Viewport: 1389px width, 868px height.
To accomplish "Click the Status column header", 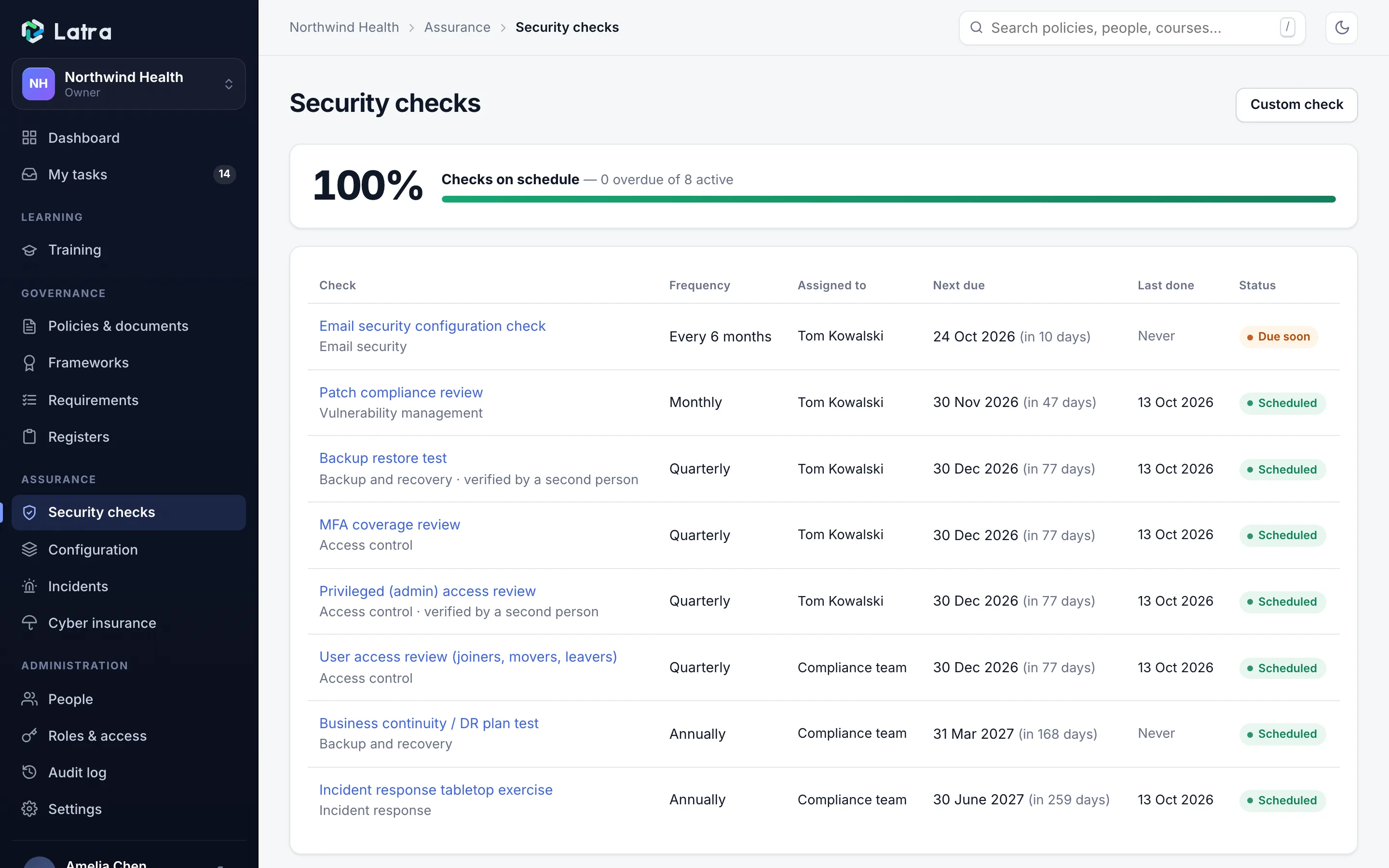I will pyautogui.click(x=1257, y=285).
